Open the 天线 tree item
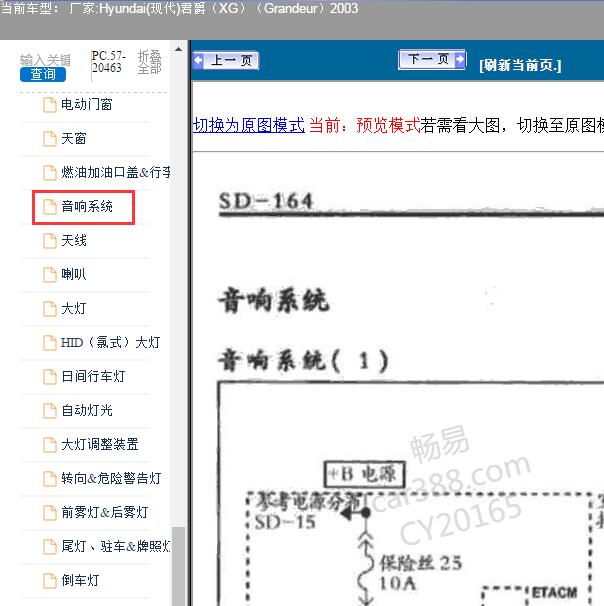This screenshot has width=604, height=606. [x=73, y=240]
